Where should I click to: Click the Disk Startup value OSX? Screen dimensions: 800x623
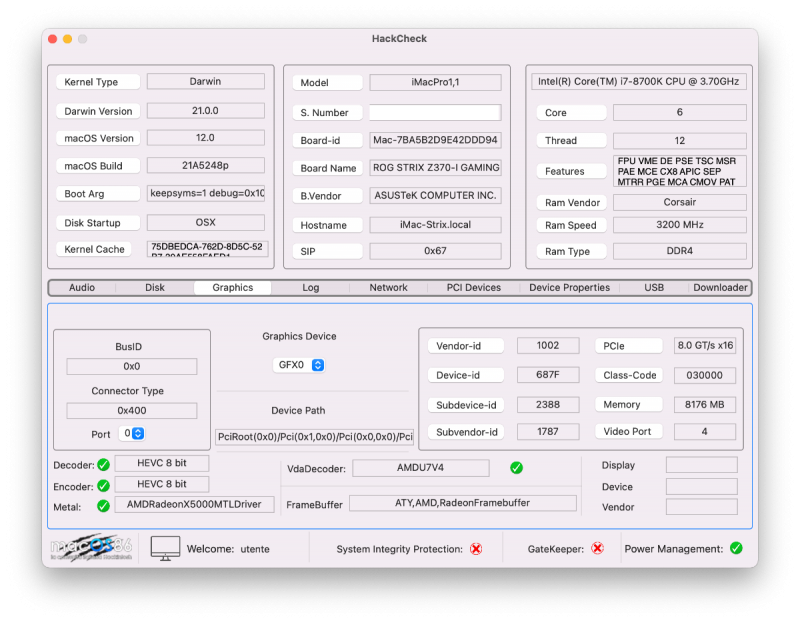coord(206,222)
